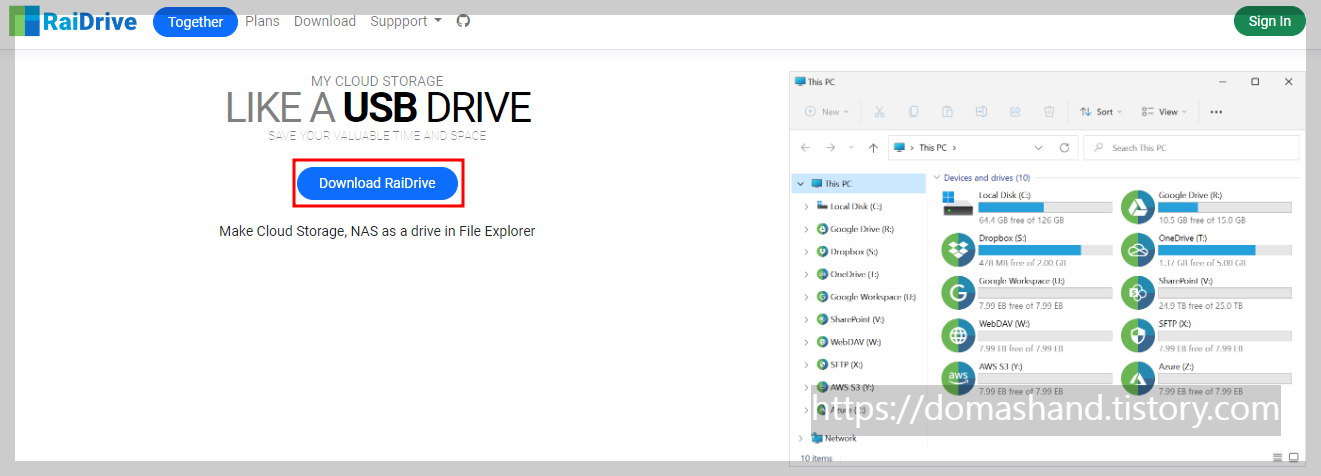Click the This PC breadcrumb in address bar
The height and width of the screenshot is (476, 1321).
932,148
